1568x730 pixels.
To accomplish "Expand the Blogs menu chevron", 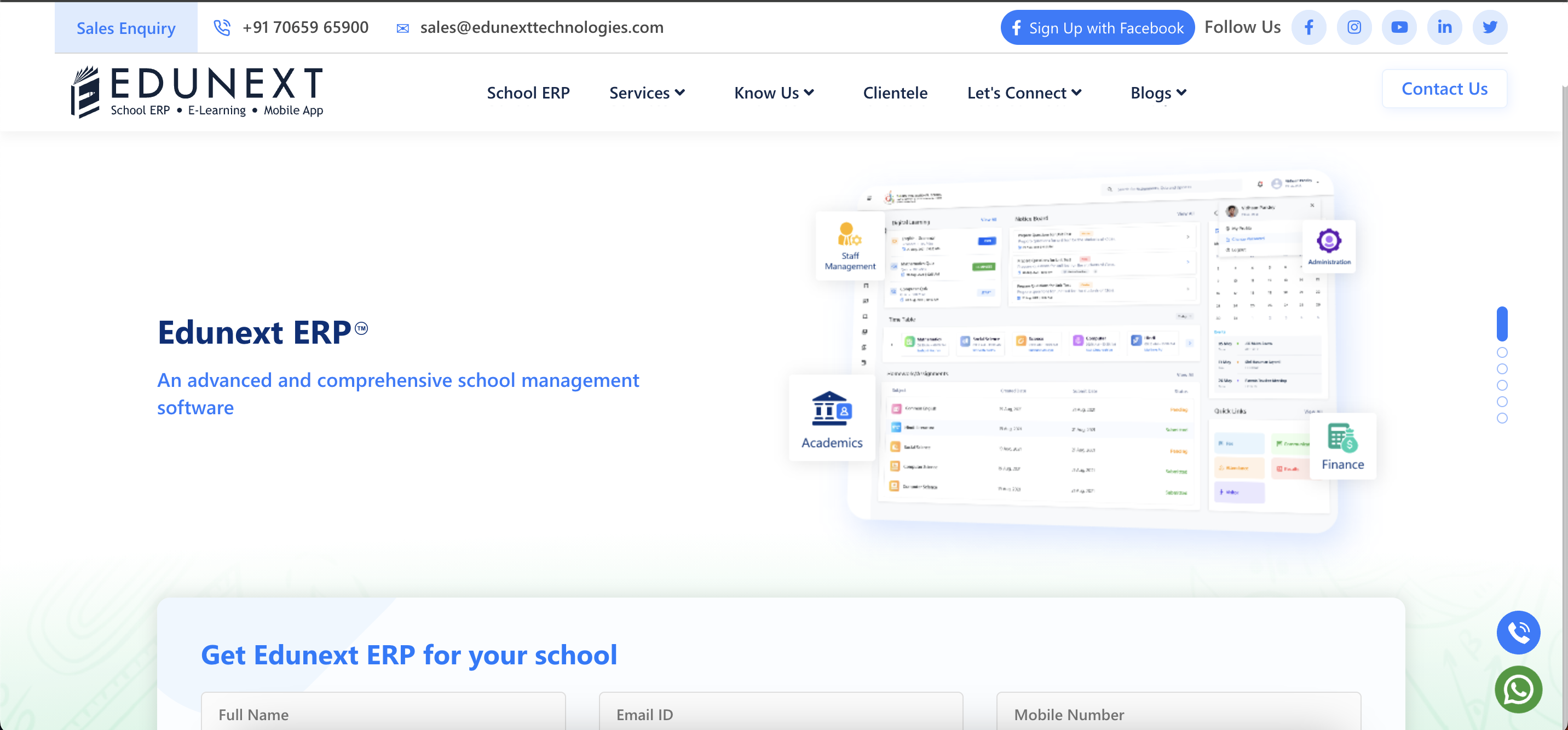I will click(1181, 92).
